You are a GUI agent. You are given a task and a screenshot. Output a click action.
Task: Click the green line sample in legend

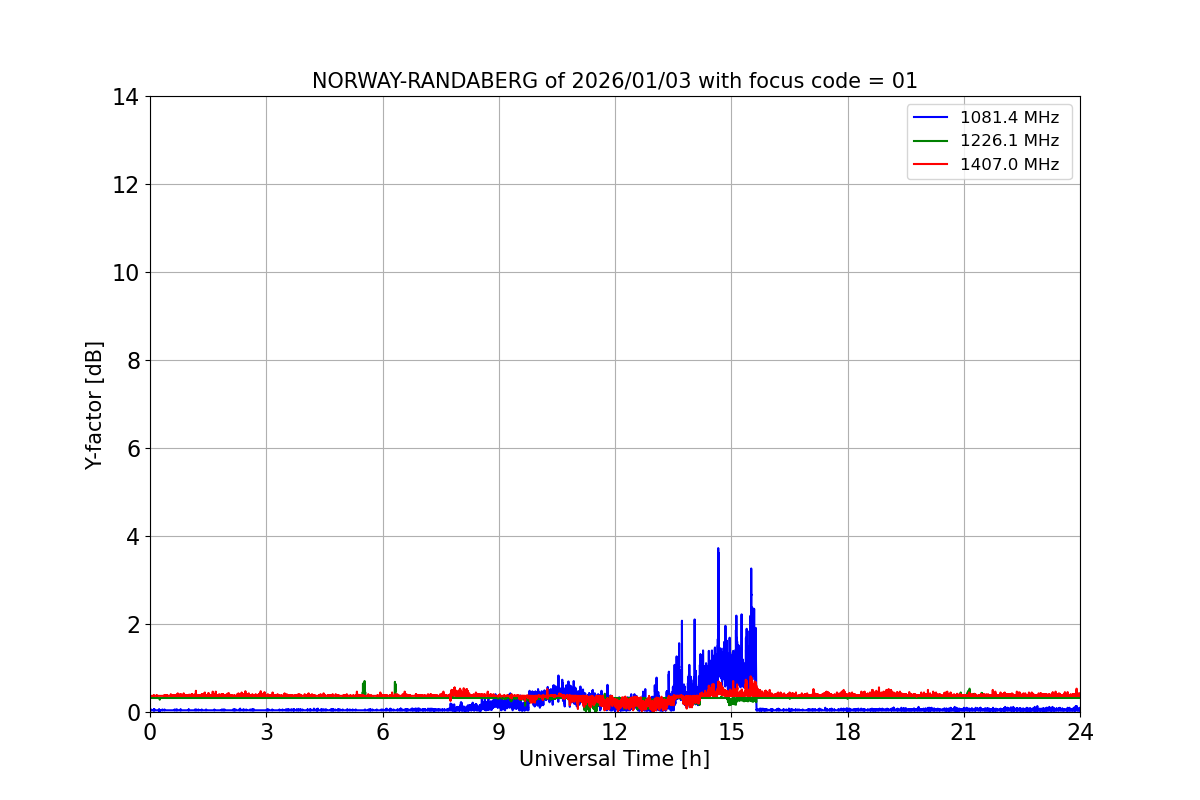(x=932, y=141)
